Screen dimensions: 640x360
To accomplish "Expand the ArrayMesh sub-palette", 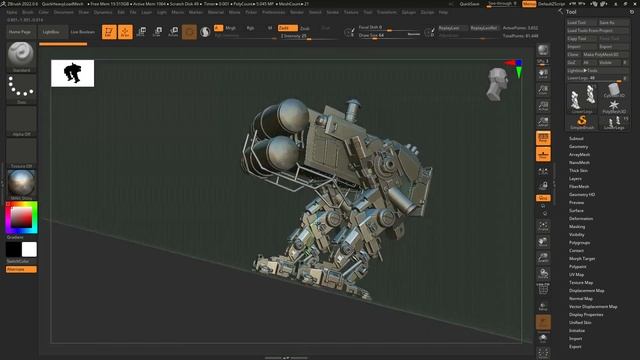I will tap(579, 154).
